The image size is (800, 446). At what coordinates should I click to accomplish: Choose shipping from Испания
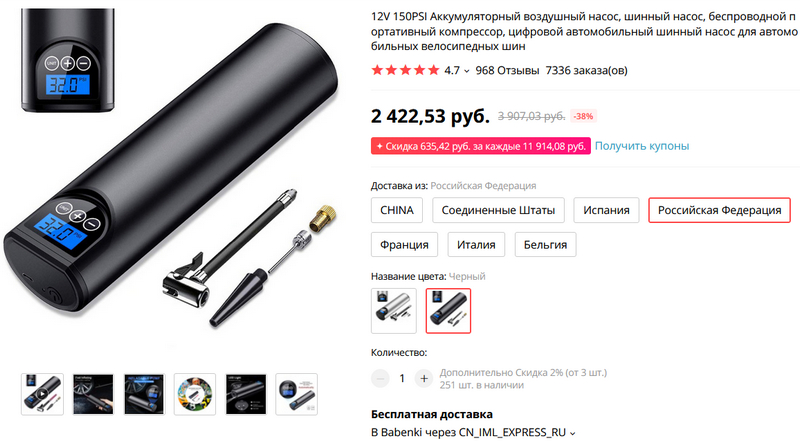606,210
